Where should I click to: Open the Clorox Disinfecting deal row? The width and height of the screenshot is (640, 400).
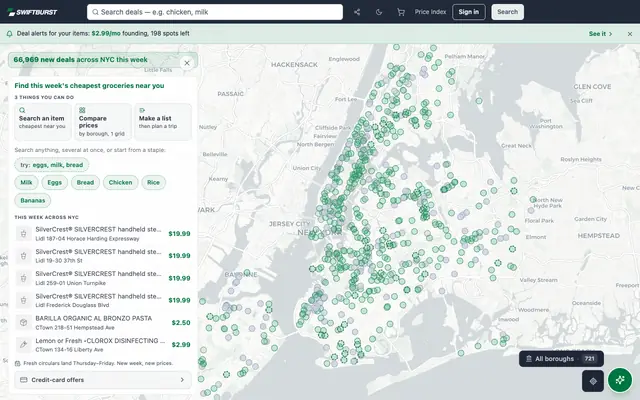pos(103,345)
